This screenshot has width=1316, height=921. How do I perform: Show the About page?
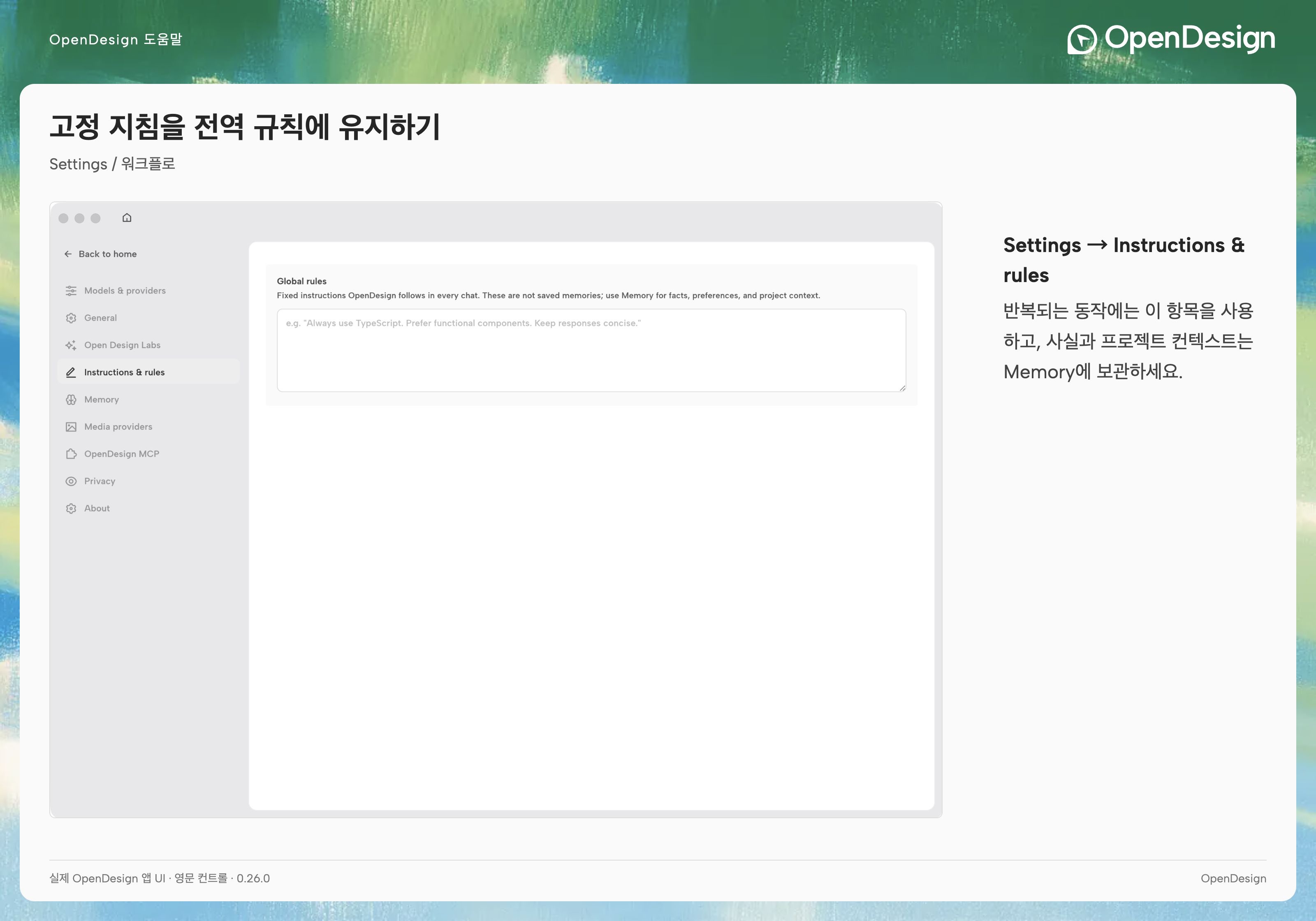coord(148,508)
